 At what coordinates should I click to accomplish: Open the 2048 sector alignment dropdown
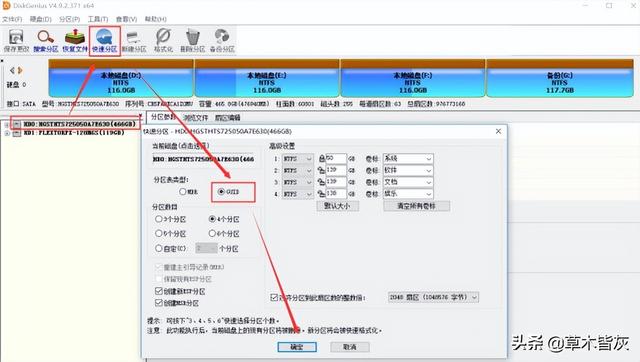click(433, 297)
